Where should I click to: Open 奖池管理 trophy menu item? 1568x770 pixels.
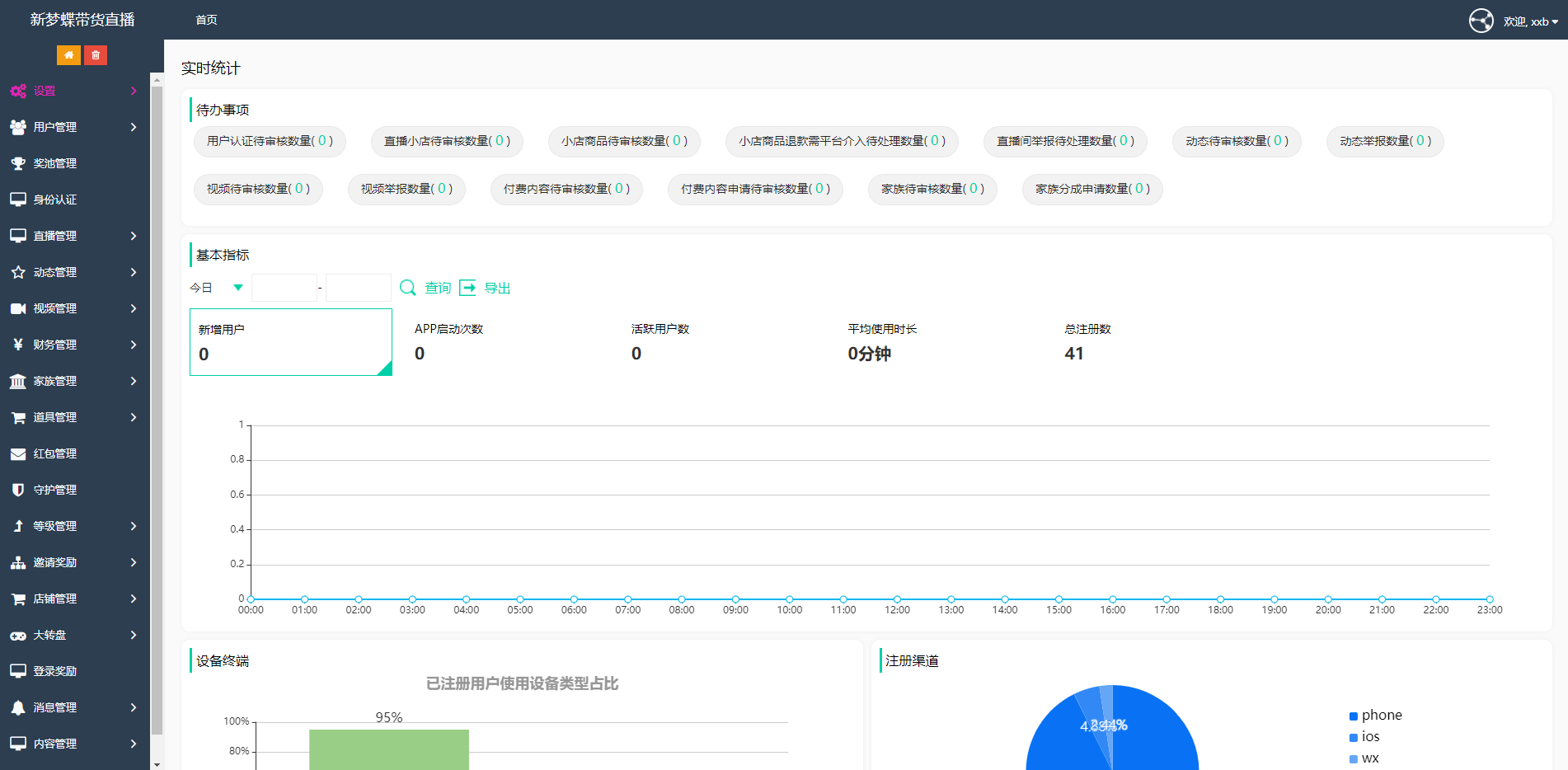(x=54, y=163)
